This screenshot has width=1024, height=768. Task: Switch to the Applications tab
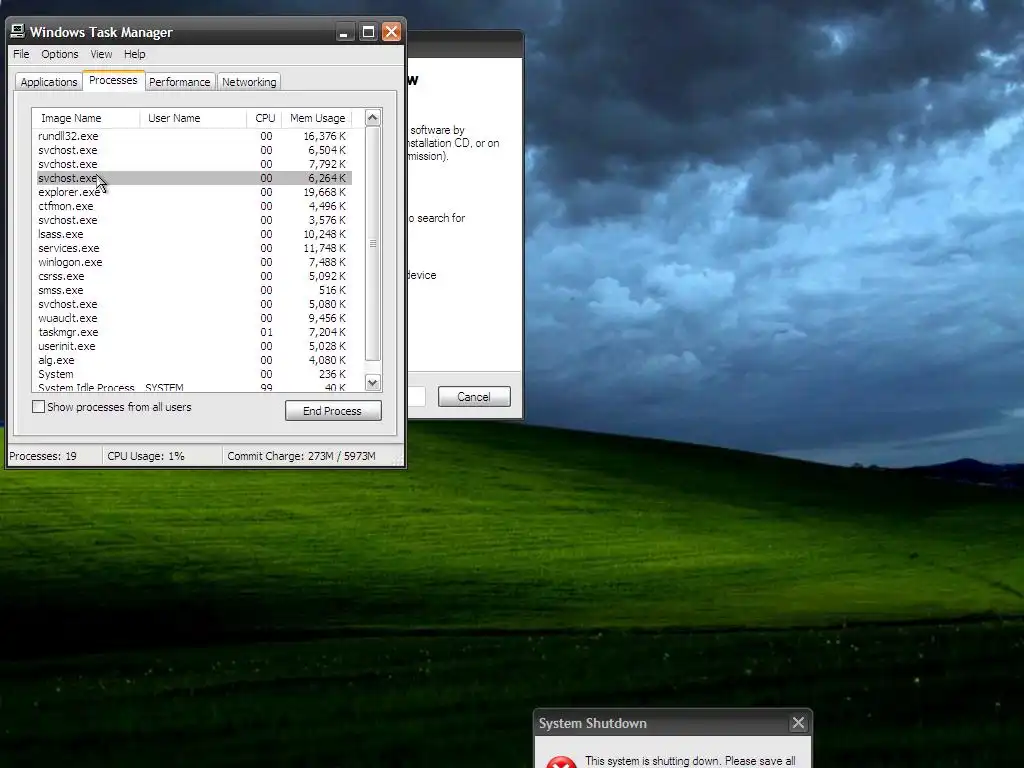pyautogui.click(x=49, y=82)
